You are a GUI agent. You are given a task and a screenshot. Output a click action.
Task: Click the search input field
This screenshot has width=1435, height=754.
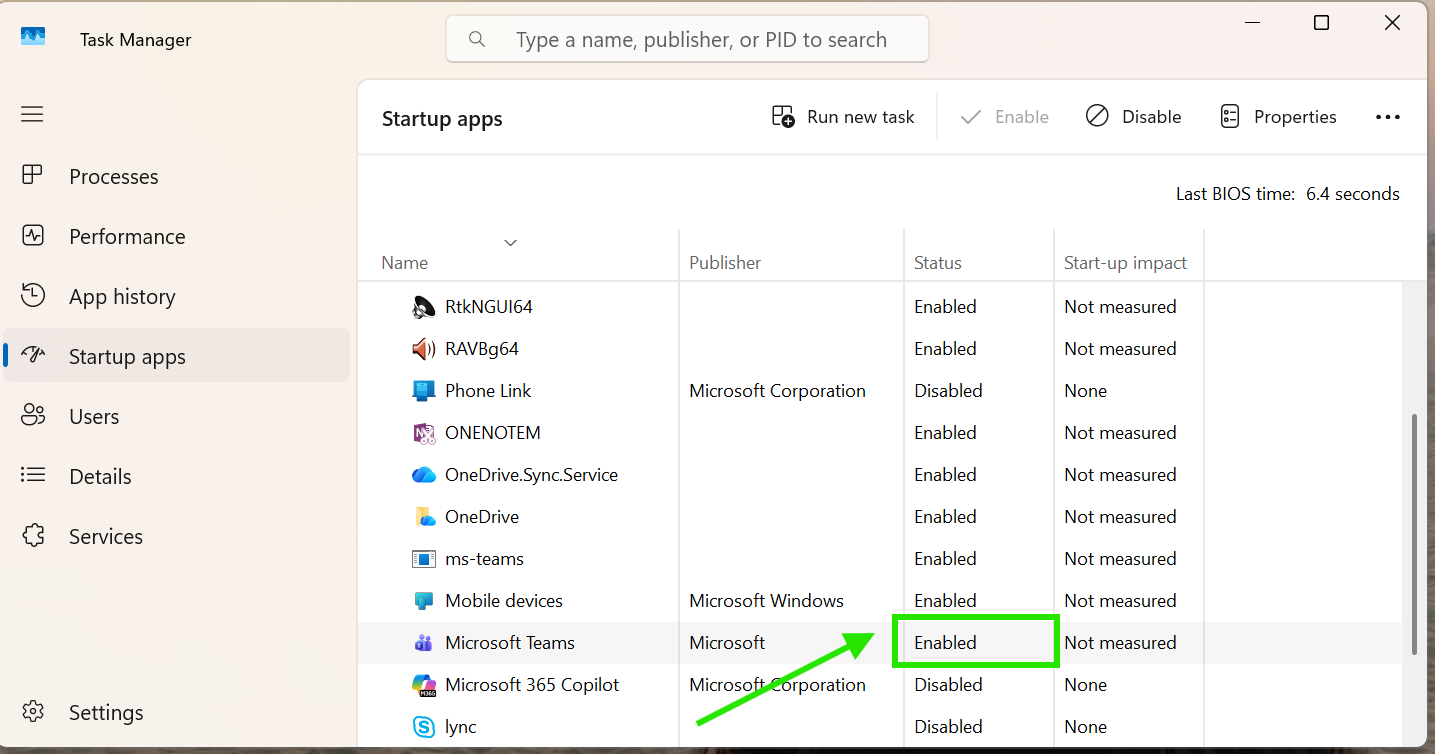[x=687, y=39]
